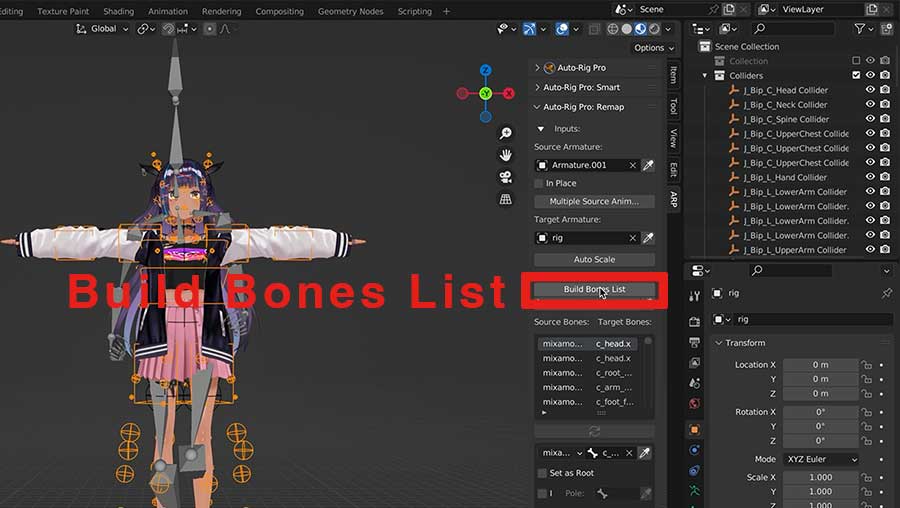Screen dimensions: 900x508
Task: Open the XYZ Euler rotation mode dropdown
Action: tap(821, 460)
